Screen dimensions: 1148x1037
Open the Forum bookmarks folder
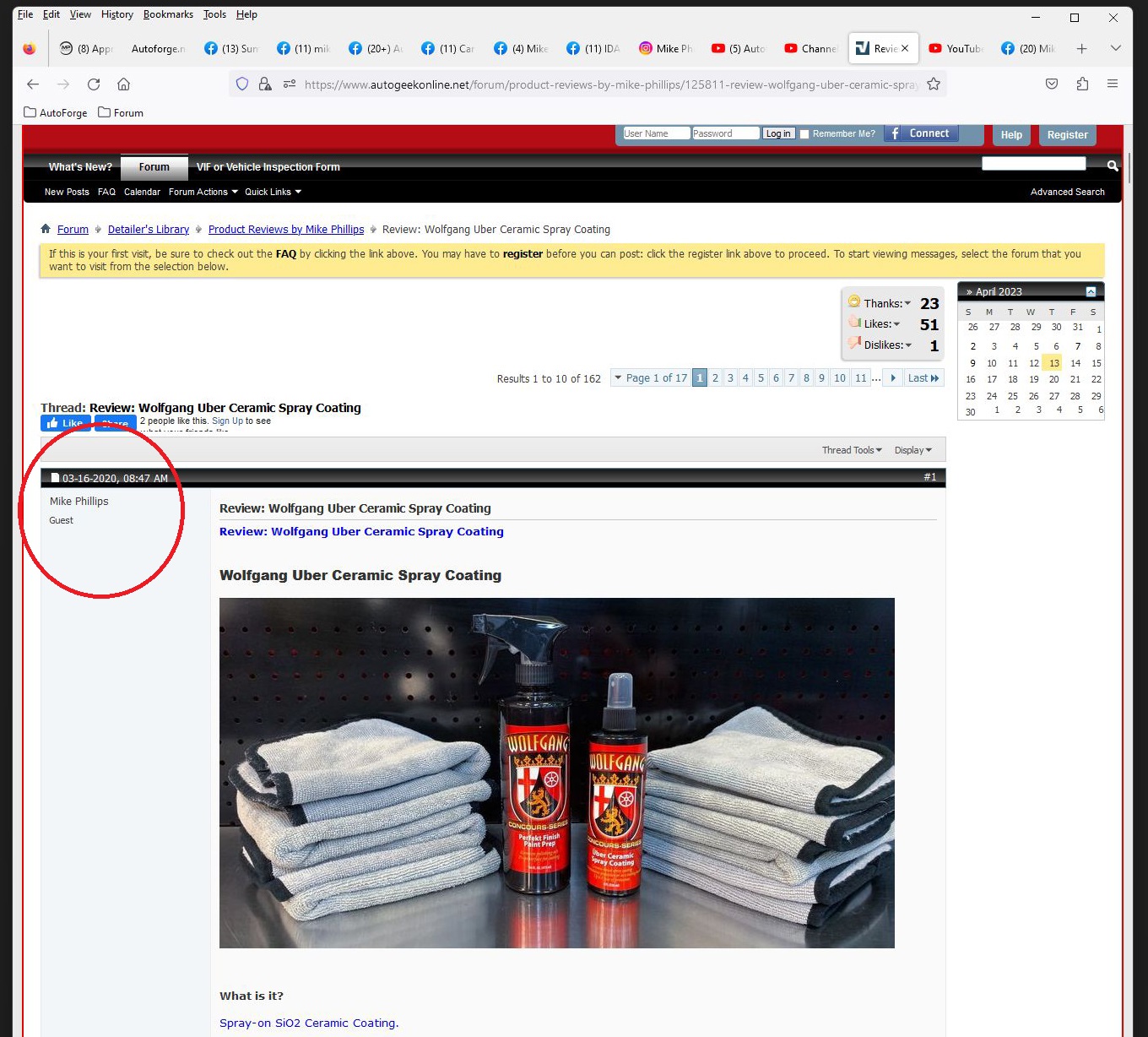[x=121, y=112]
